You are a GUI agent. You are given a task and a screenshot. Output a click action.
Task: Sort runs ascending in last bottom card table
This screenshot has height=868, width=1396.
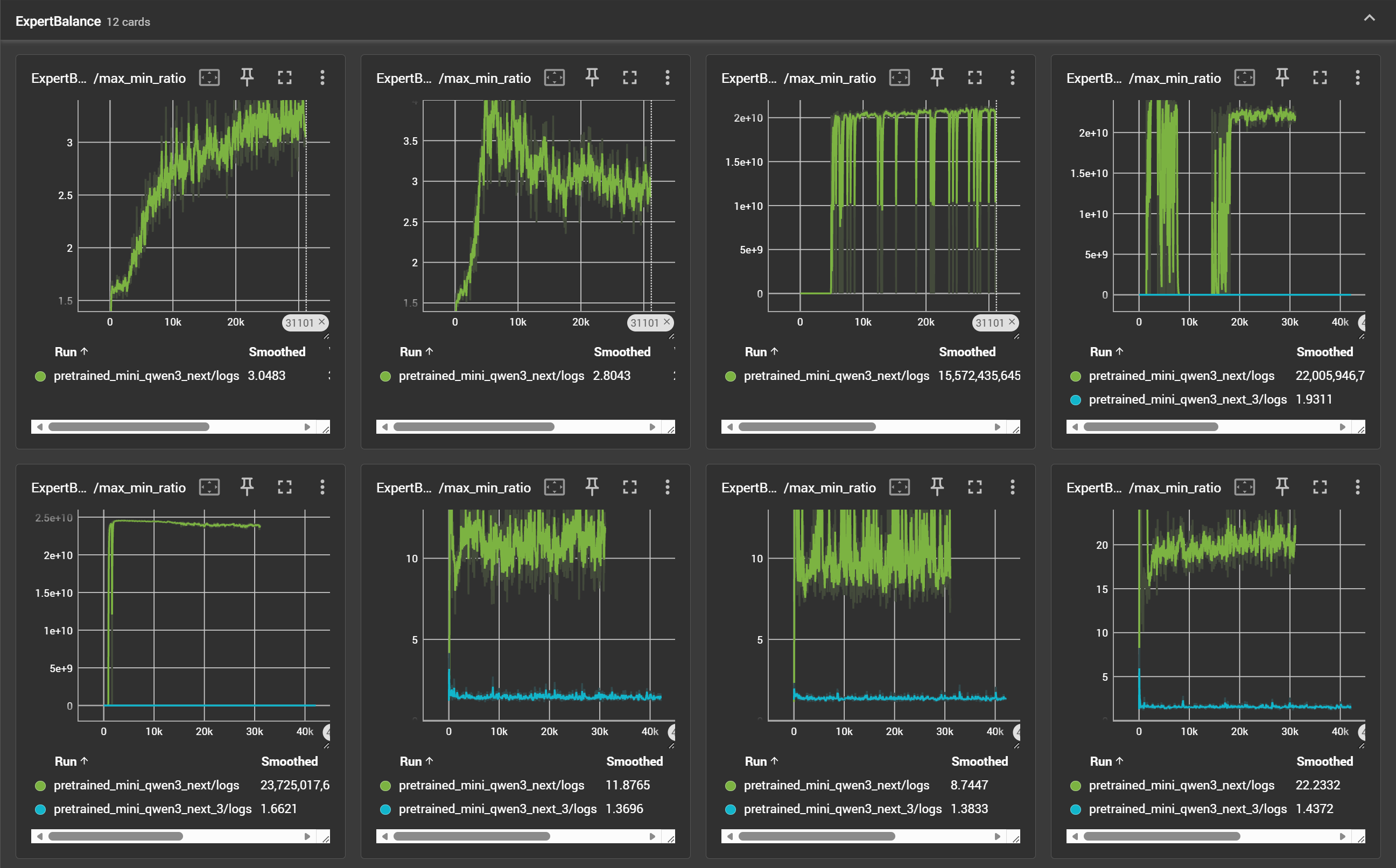1106,761
